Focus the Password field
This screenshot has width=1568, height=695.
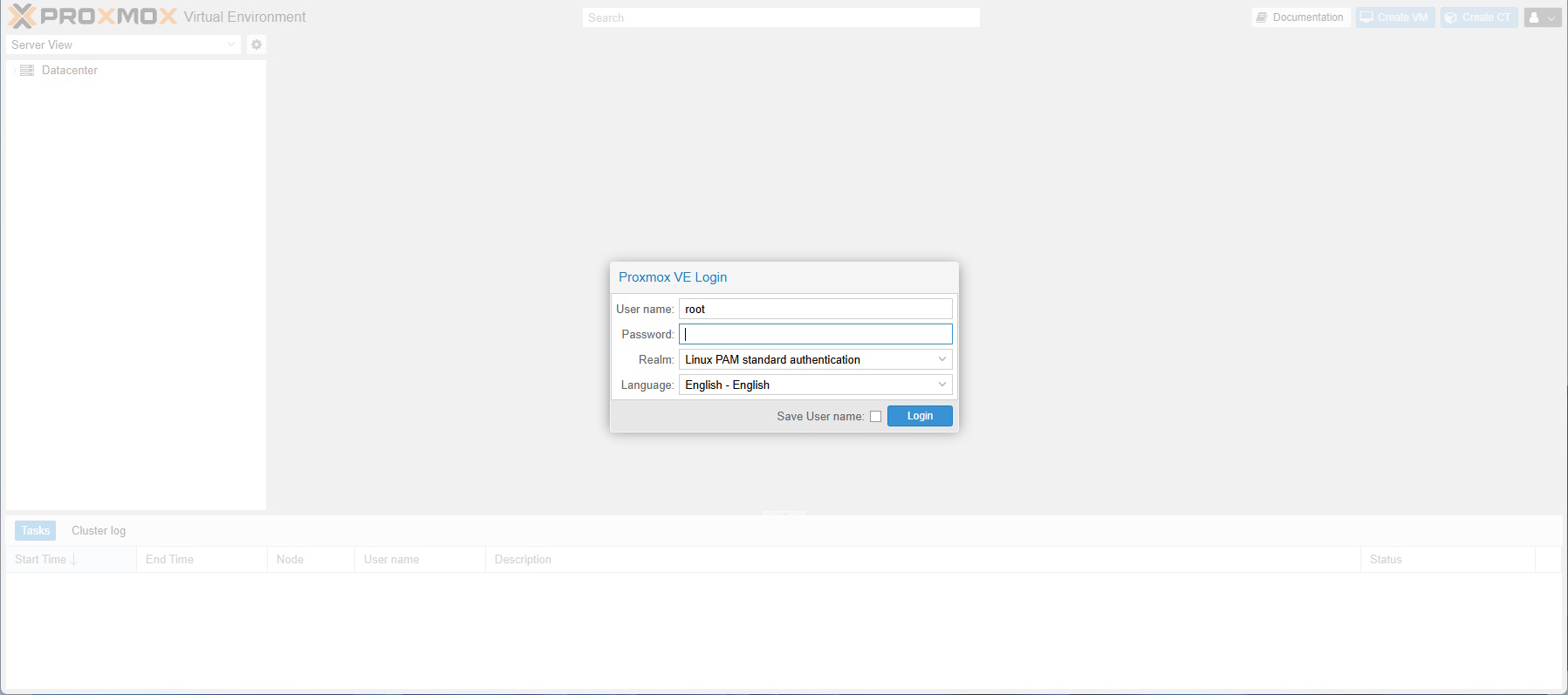pyautogui.click(x=816, y=334)
